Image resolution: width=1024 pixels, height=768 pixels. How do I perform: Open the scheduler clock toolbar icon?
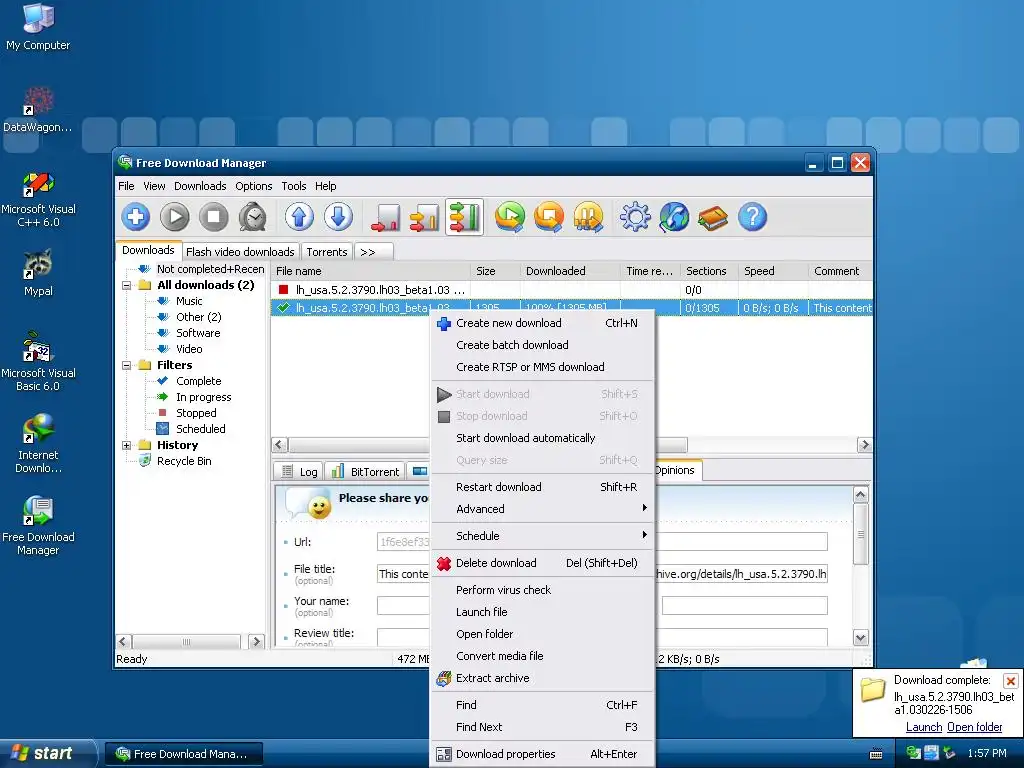(253, 217)
